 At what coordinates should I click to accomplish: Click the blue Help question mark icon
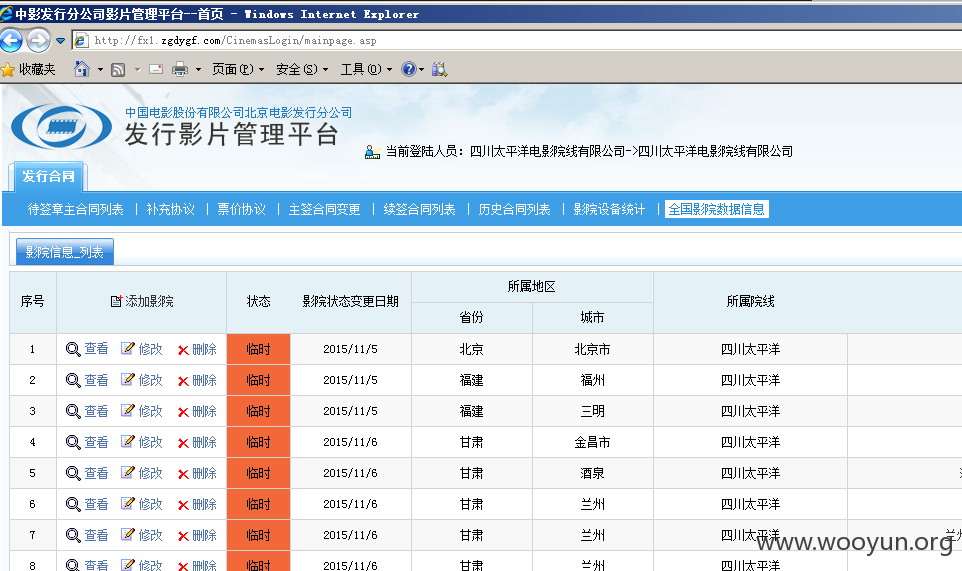coord(409,69)
